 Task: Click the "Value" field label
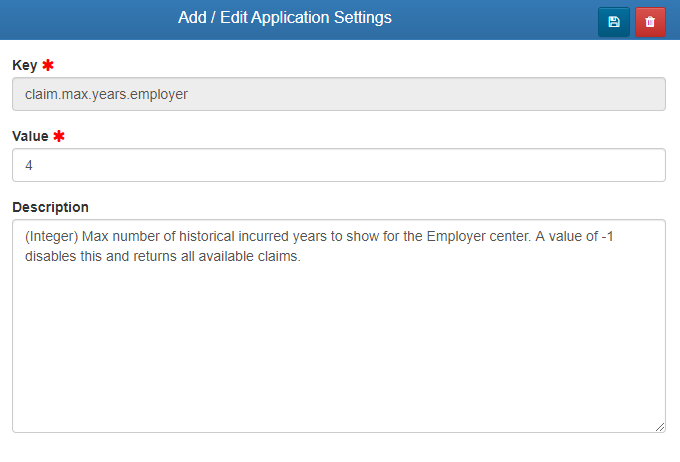pos(30,135)
